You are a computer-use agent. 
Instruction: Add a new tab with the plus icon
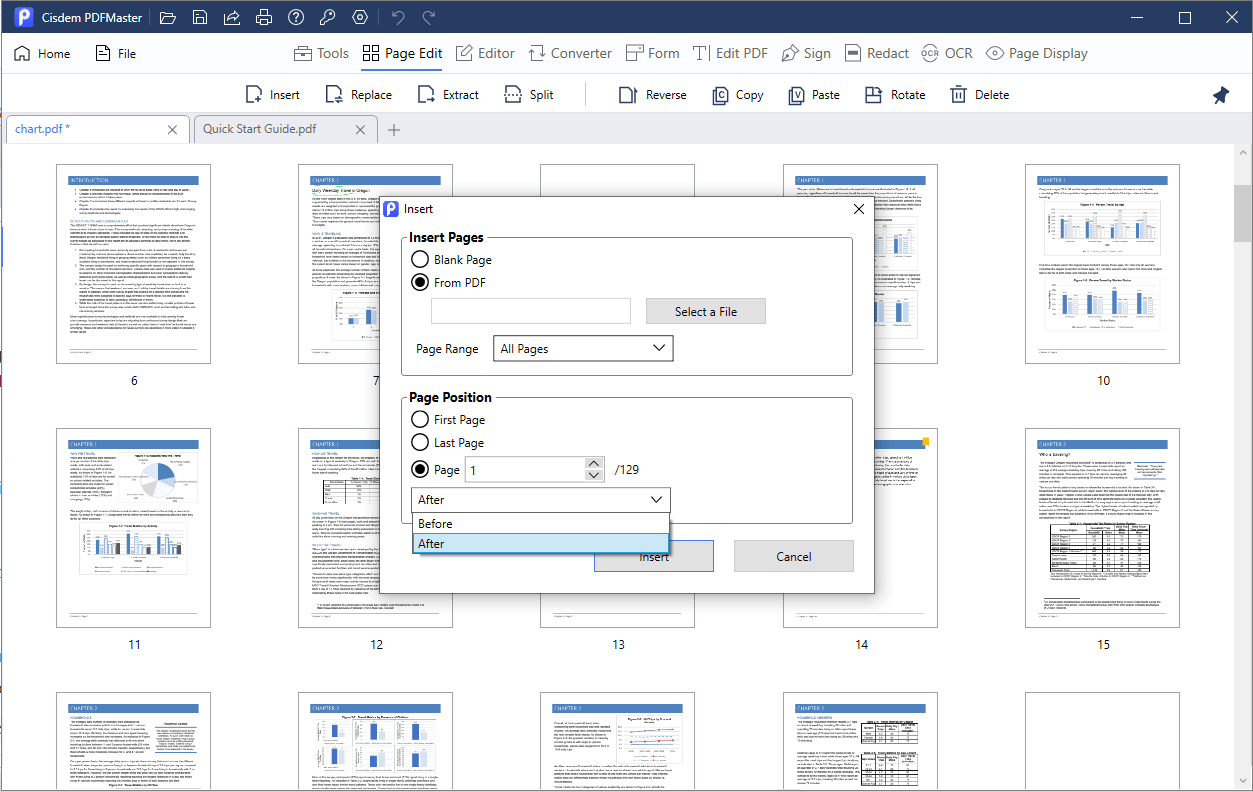[x=394, y=130]
